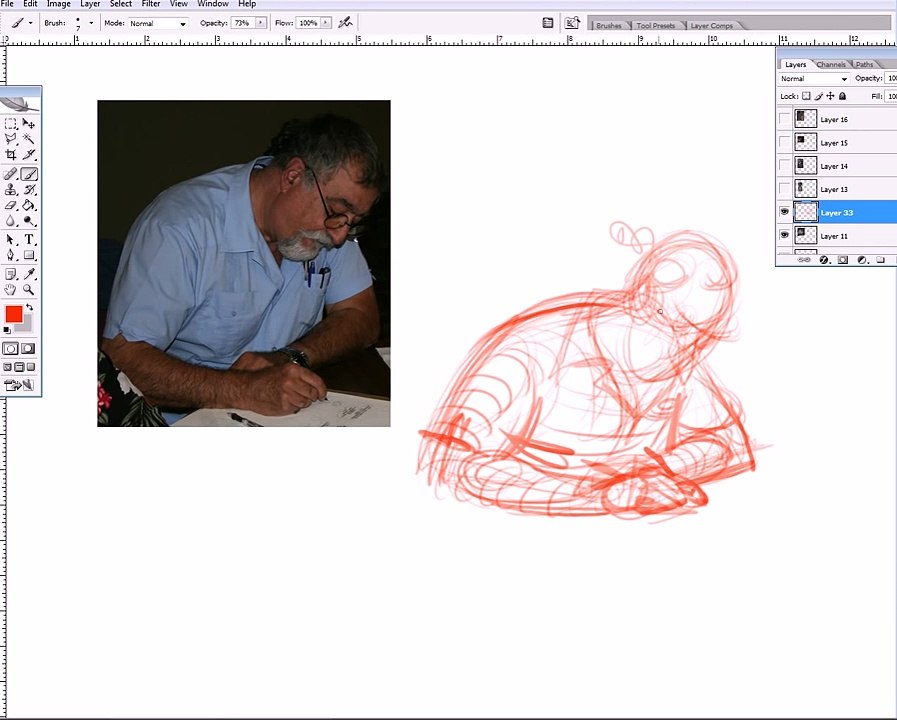The image size is (897, 720).
Task: Open the Tool Presets tab
Action: pos(656,26)
